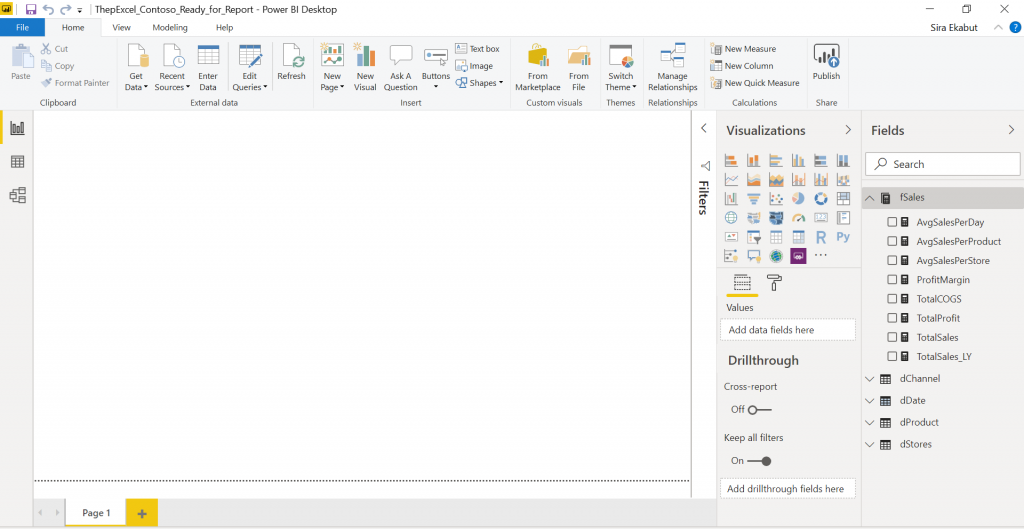Image resolution: width=1024 pixels, height=529 pixels.
Task: Select the Card (123) visual
Action: 821,217
